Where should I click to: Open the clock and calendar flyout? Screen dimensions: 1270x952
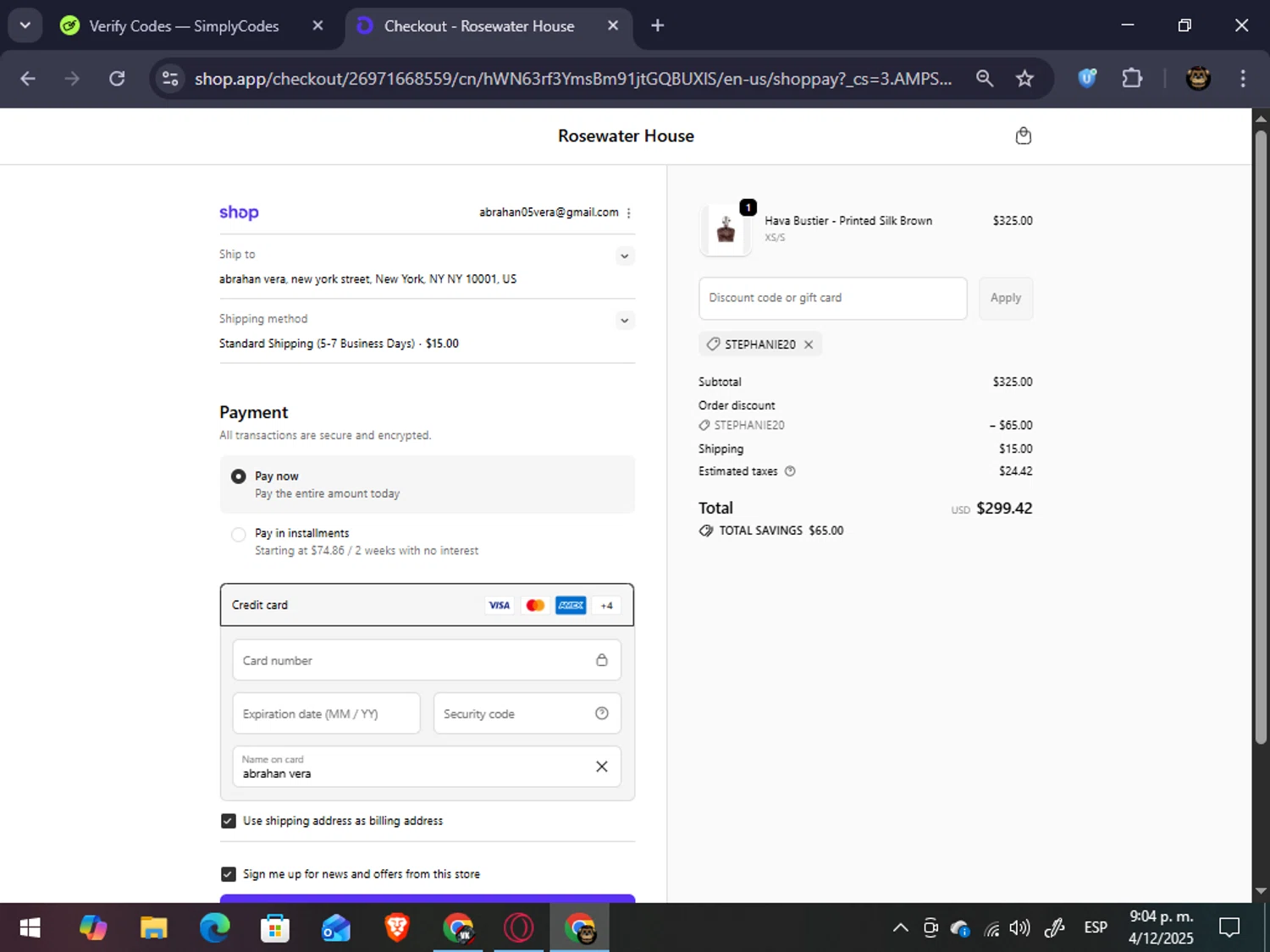coord(1161,927)
